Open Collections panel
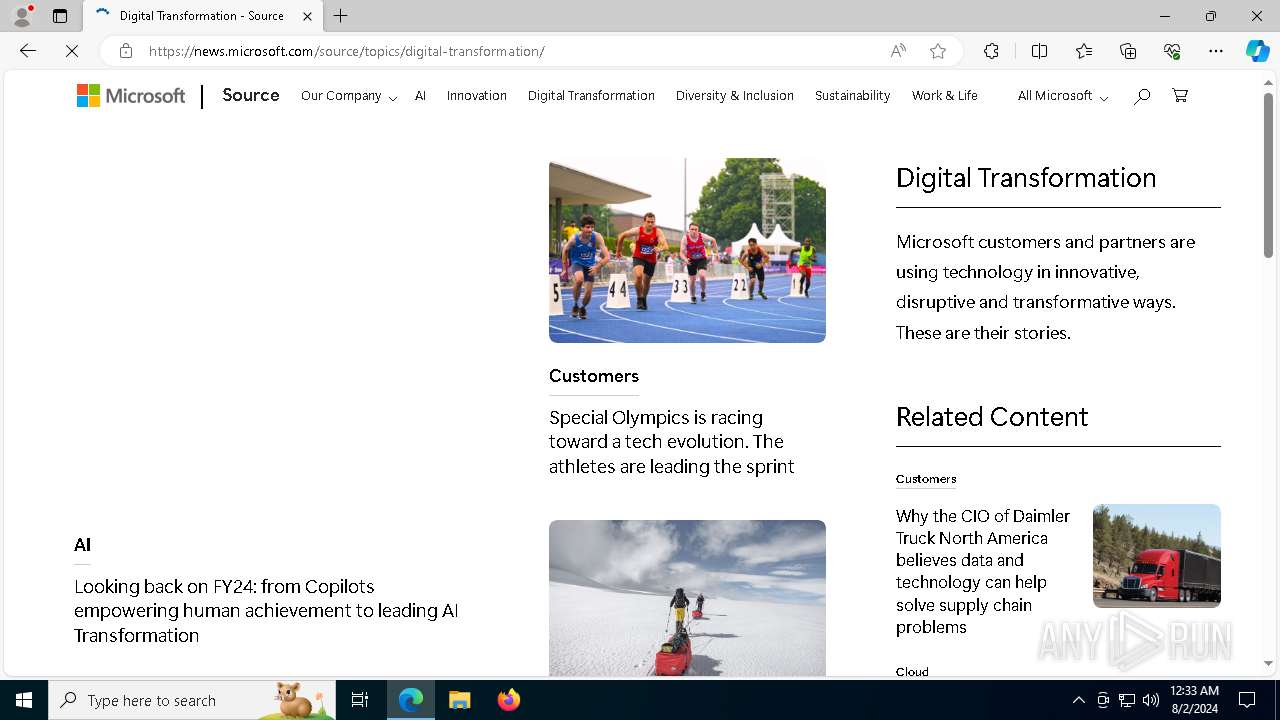Viewport: 1280px width, 720px height. pyautogui.click(x=1128, y=51)
